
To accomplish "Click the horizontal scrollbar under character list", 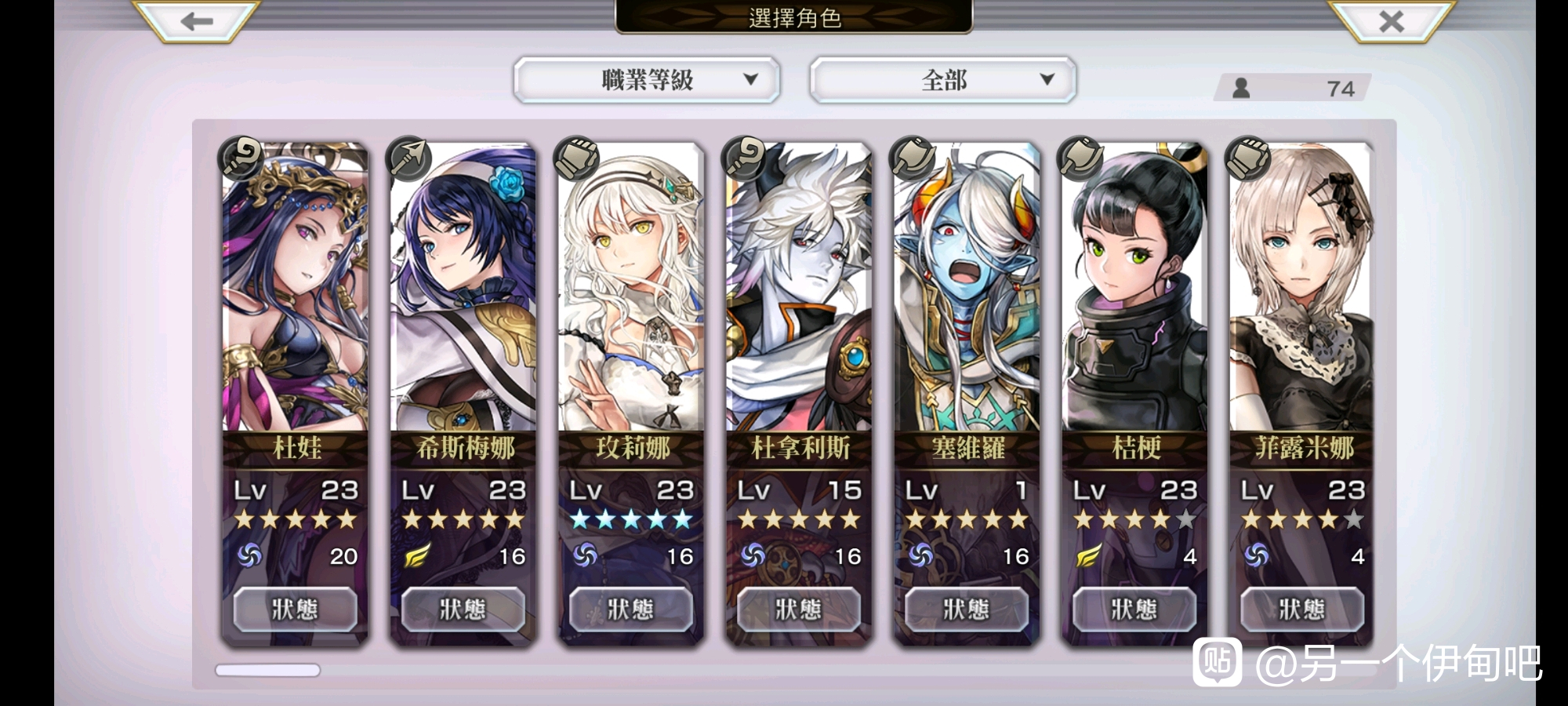I will [267, 670].
